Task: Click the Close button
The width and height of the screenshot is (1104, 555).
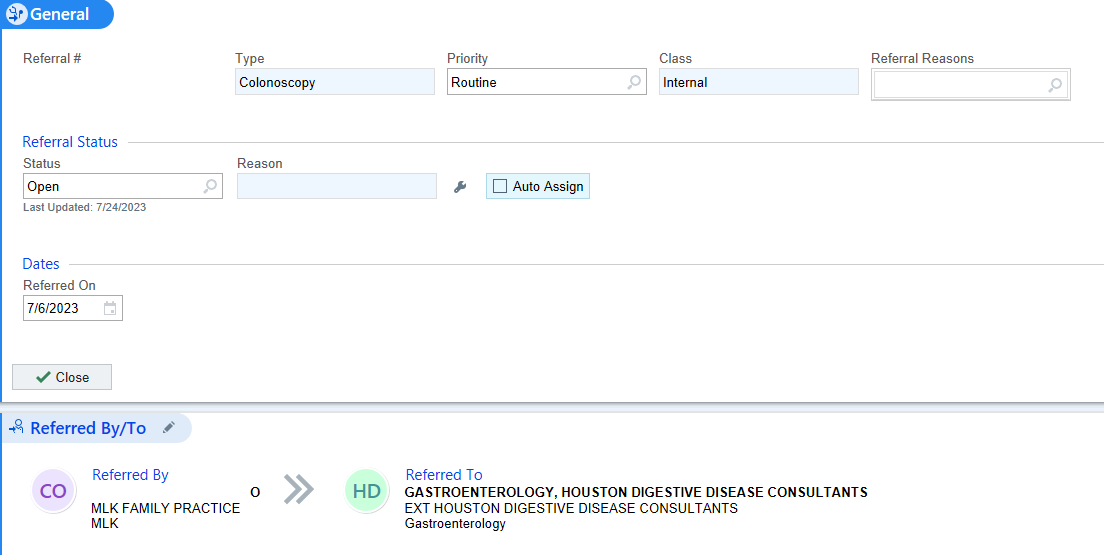Action: [x=62, y=377]
